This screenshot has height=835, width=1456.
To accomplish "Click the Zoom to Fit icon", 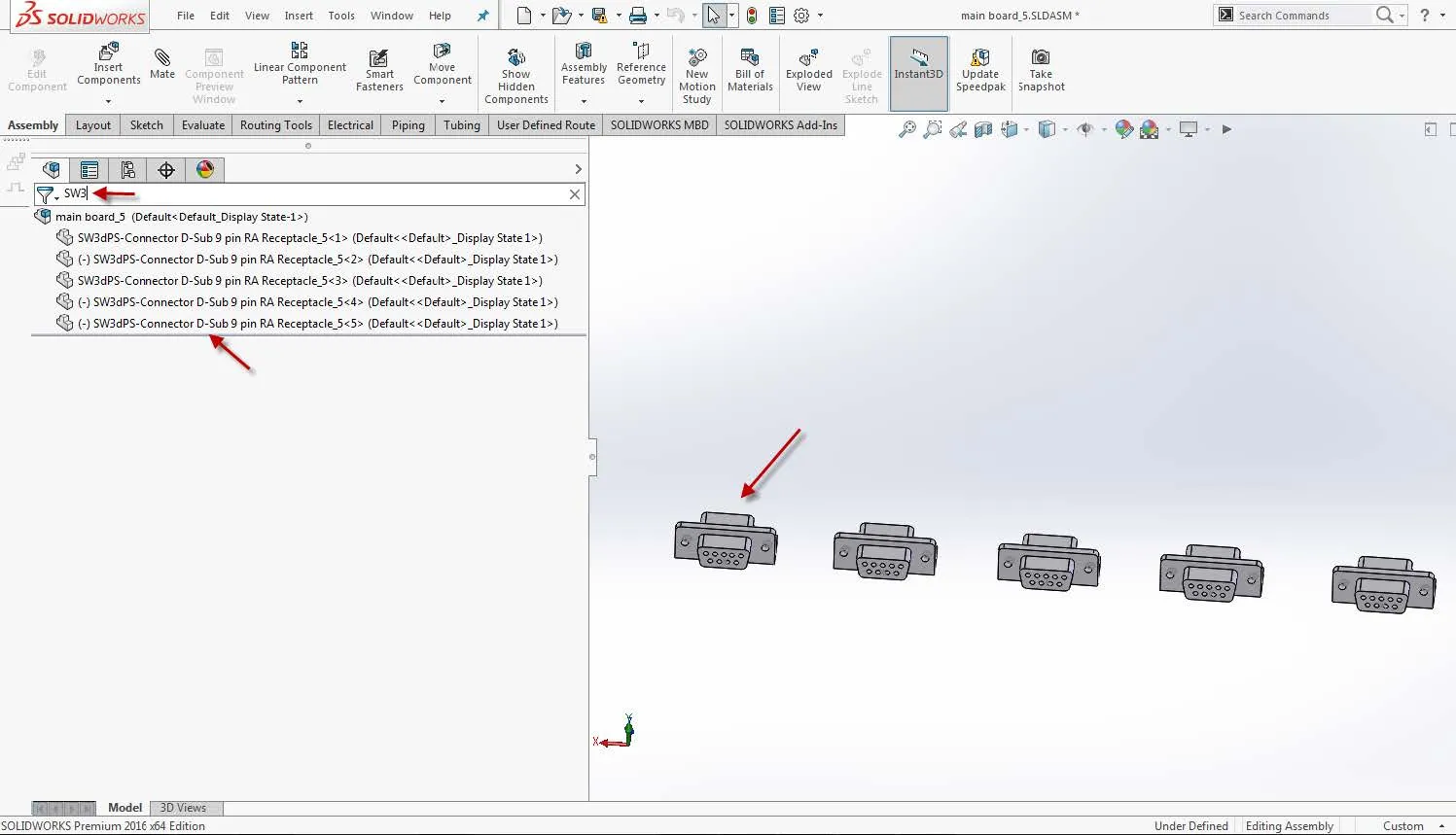I will [906, 129].
